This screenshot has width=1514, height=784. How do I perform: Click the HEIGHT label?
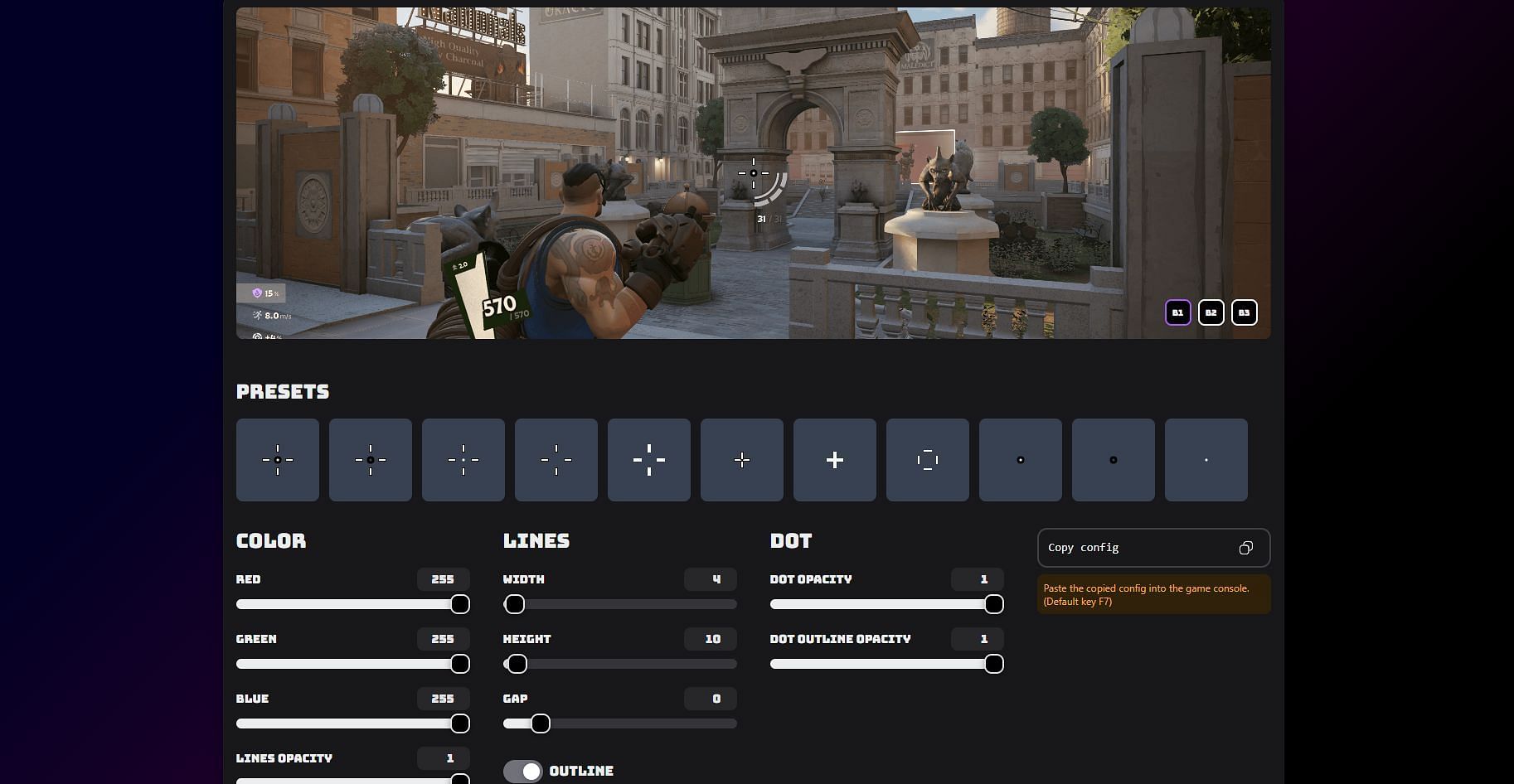tap(527, 639)
